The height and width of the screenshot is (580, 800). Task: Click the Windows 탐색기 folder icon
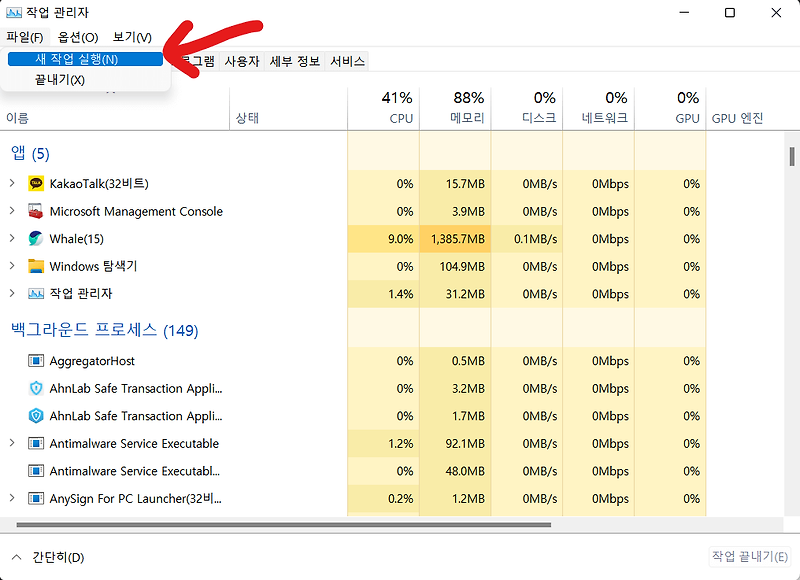pos(36,266)
